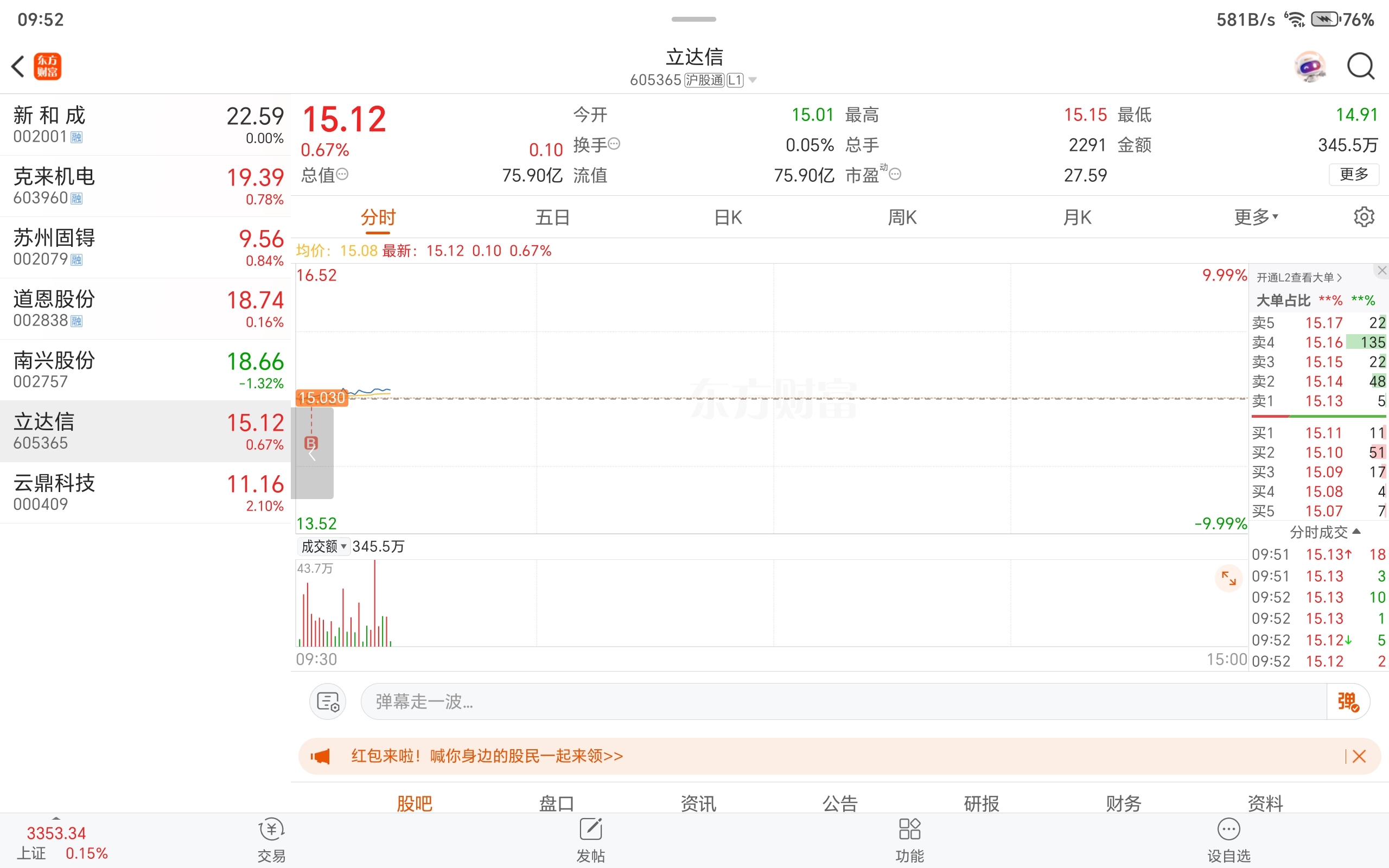The height and width of the screenshot is (868, 1389).
Task: Tap the back arrow icon
Action: click(x=18, y=66)
